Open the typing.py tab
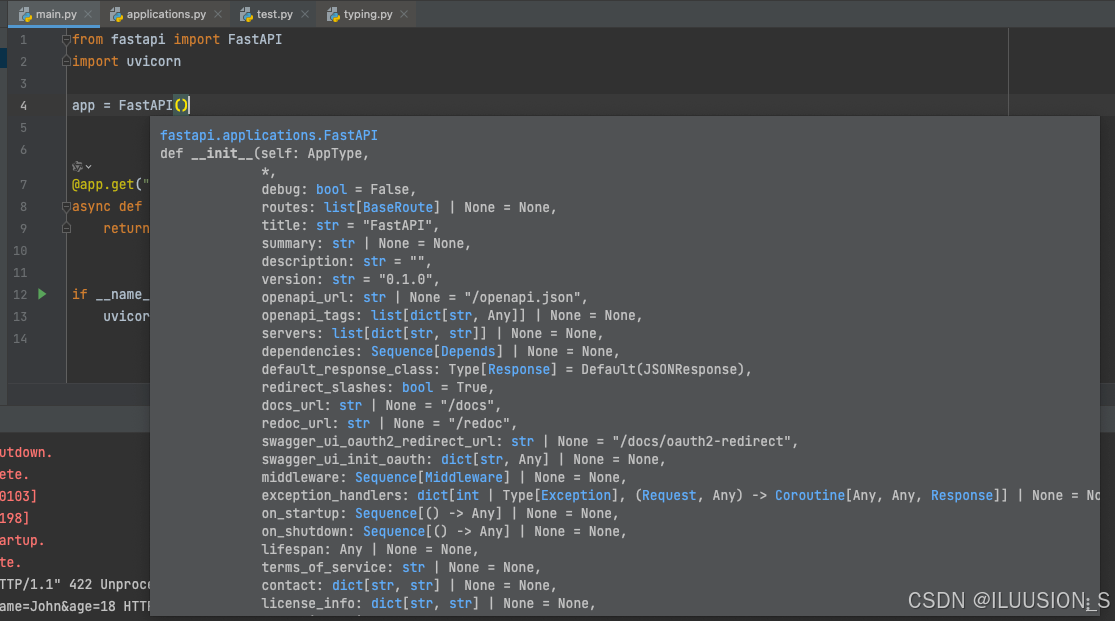 [x=367, y=14]
